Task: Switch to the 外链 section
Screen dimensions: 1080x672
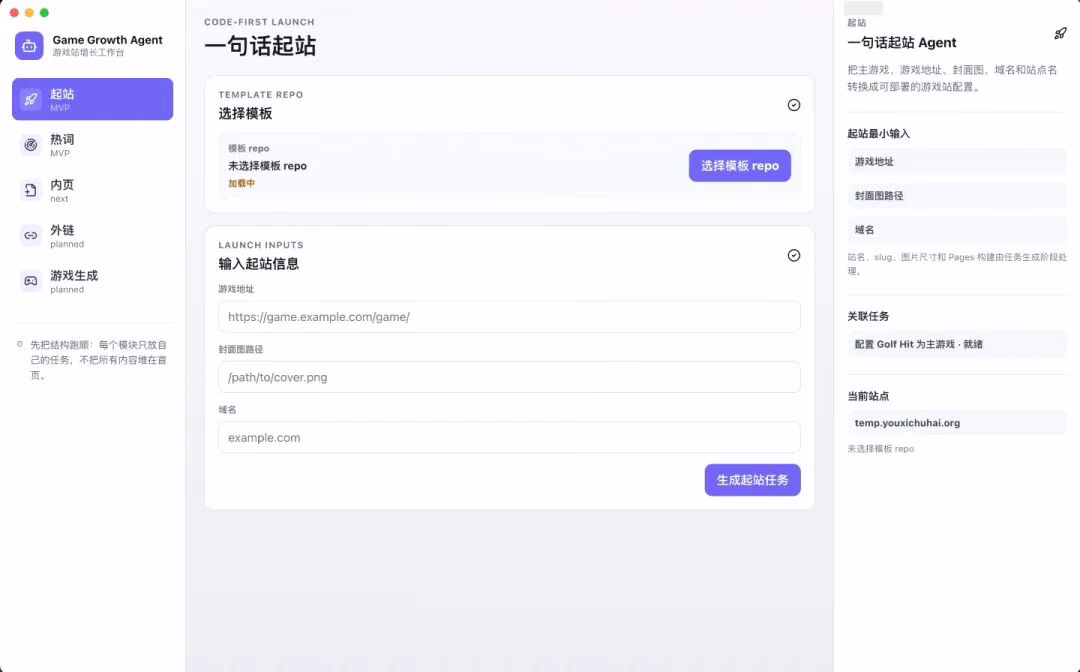Action: click(92, 235)
